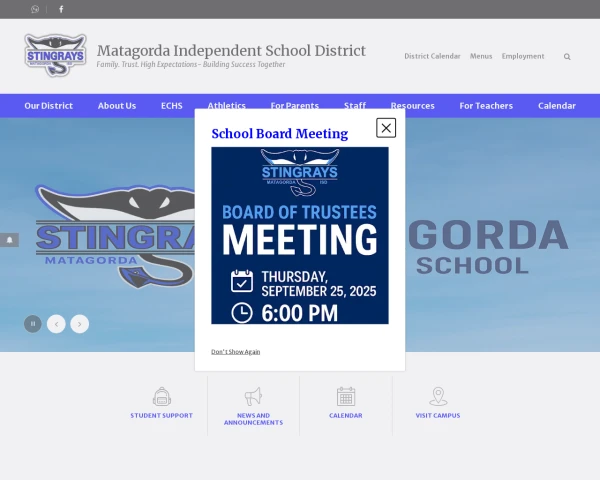Open the site search magnifier icon
Screen dimensions: 600x480
567,57
